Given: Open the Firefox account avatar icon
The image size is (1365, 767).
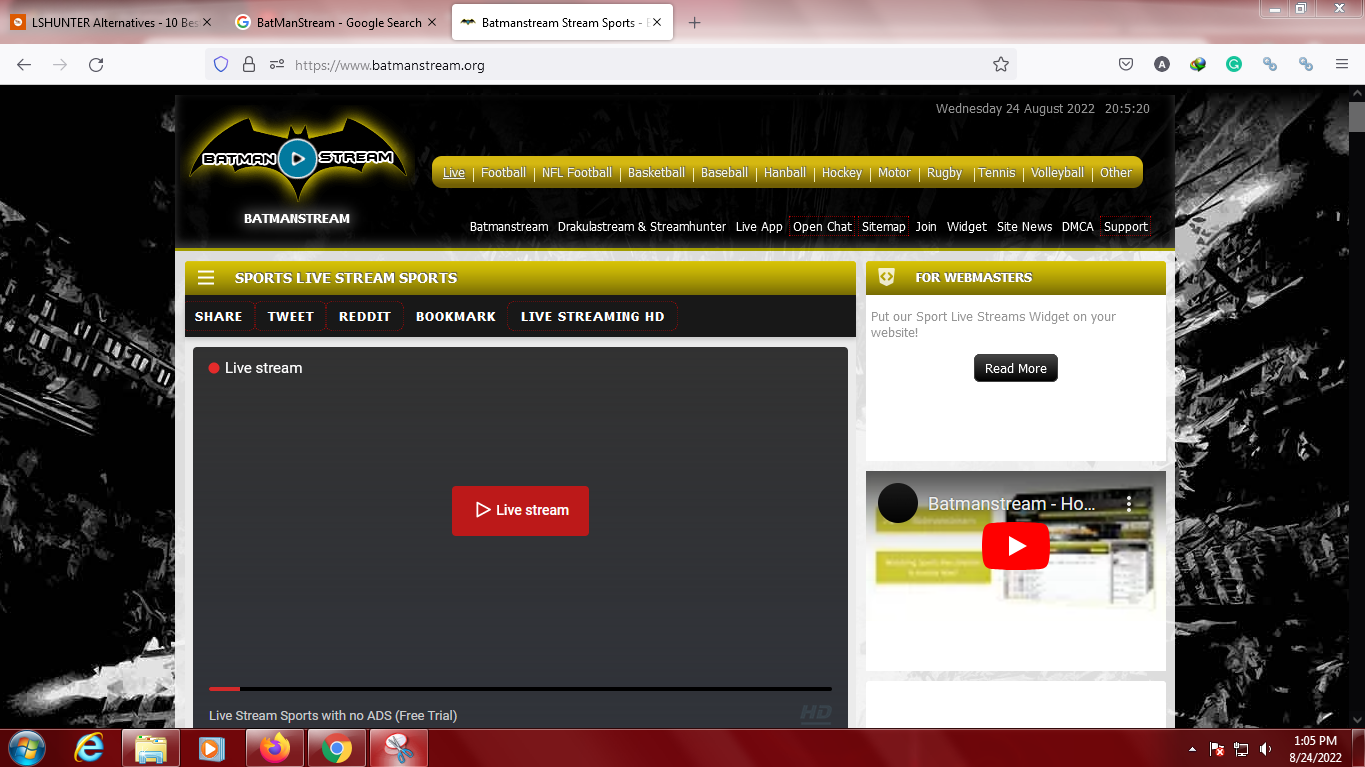Looking at the screenshot, I should pos(1162,64).
